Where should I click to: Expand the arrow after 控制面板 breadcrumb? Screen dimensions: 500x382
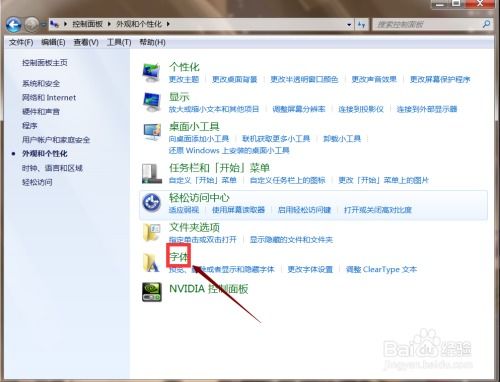point(109,24)
